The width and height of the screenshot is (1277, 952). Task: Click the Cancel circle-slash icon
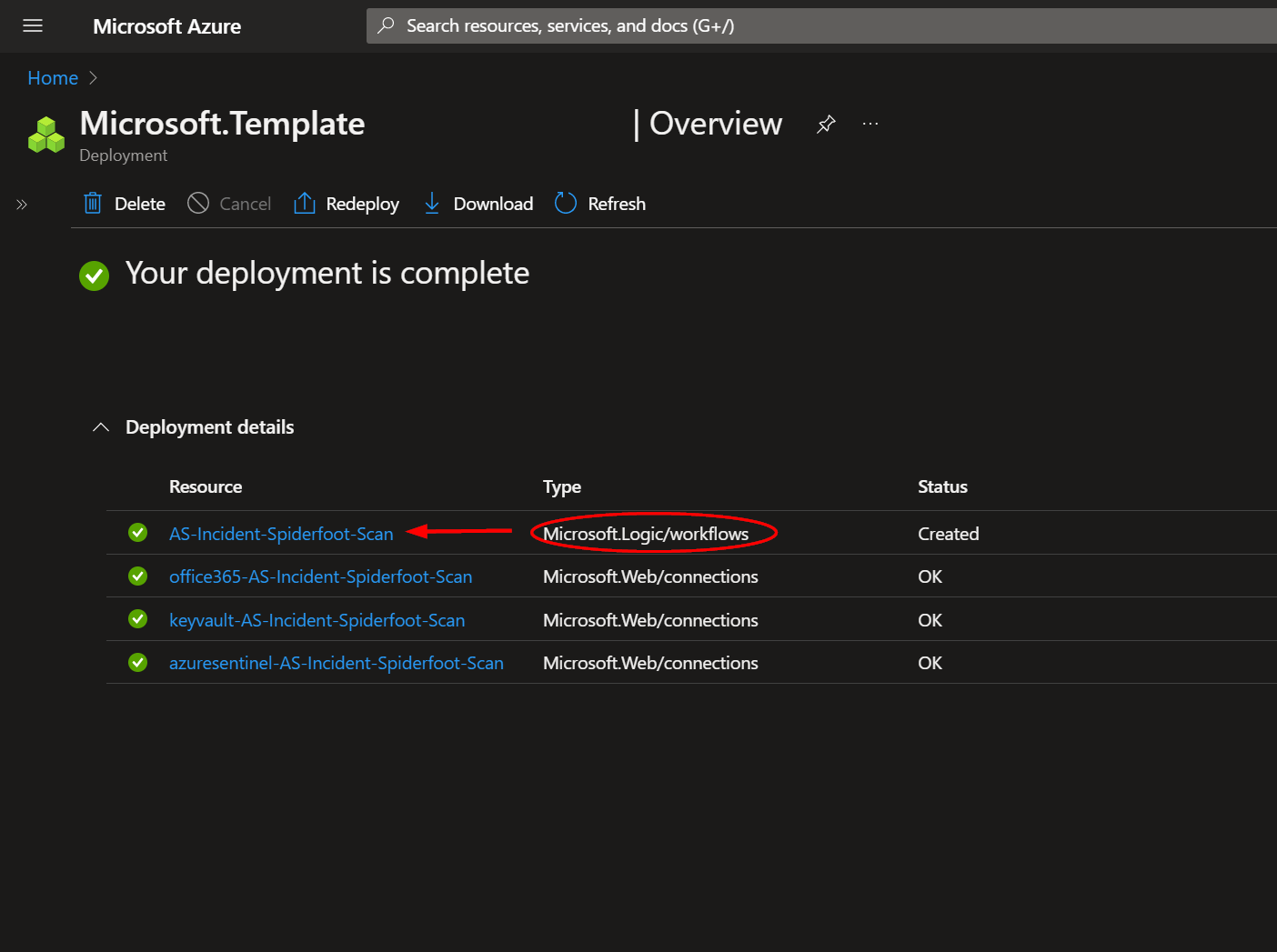pyautogui.click(x=198, y=203)
